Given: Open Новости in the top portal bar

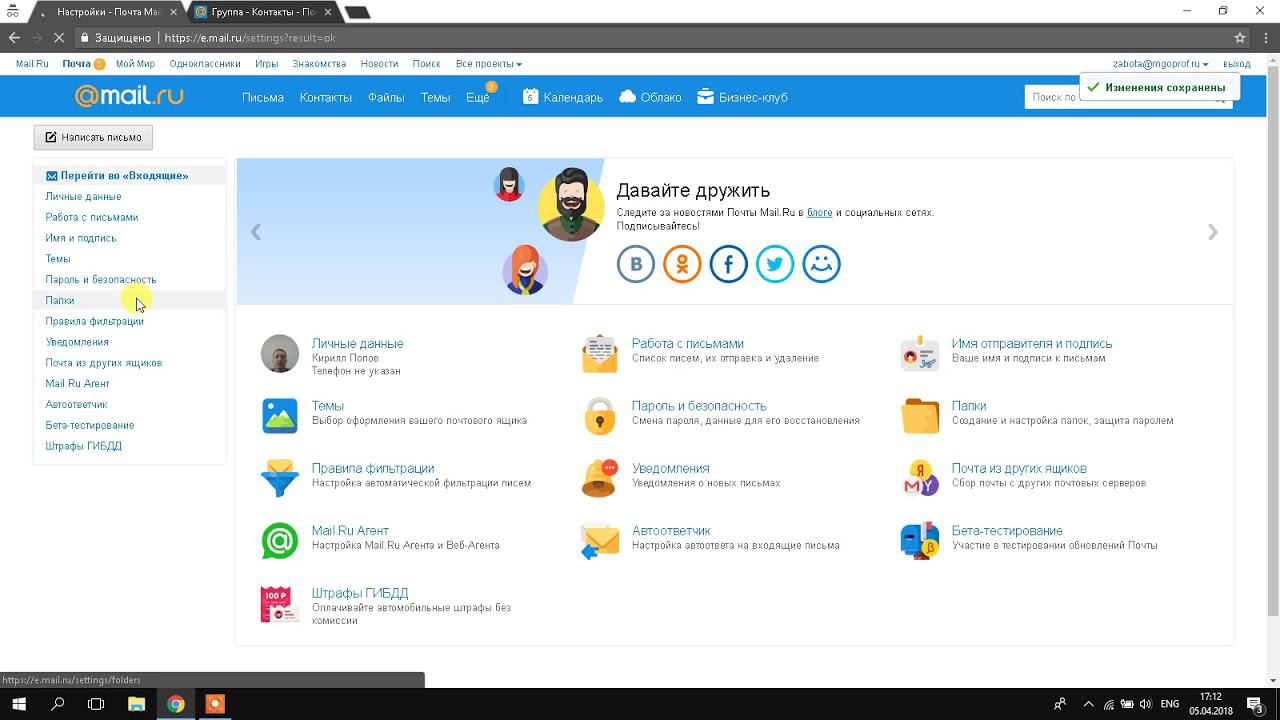Looking at the screenshot, I should [x=379, y=63].
